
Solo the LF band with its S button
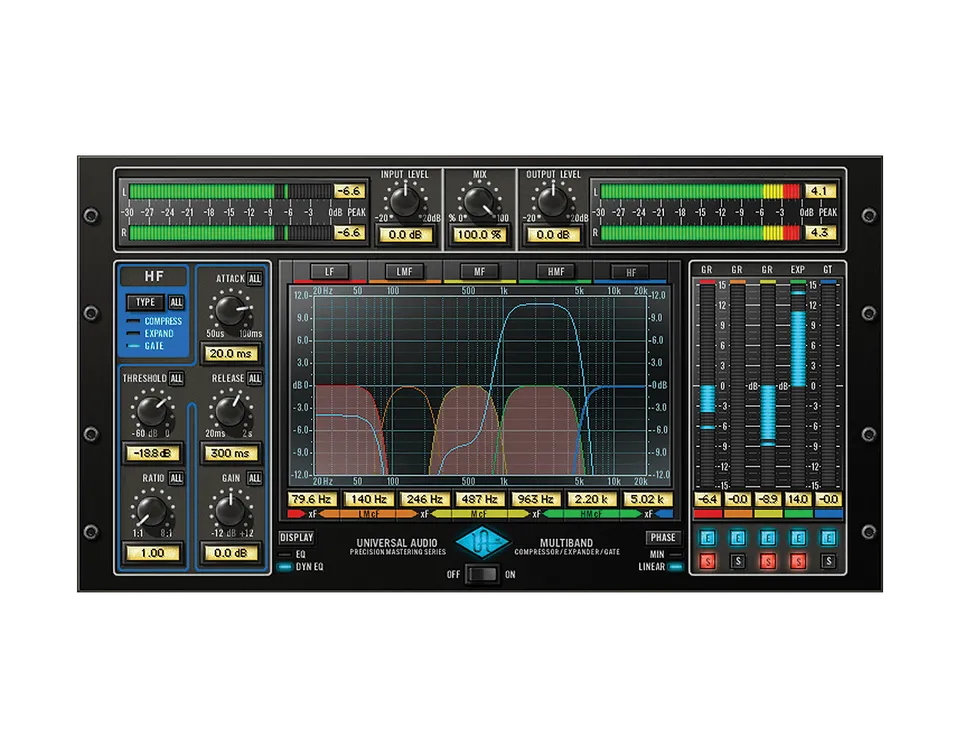pos(707,561)
